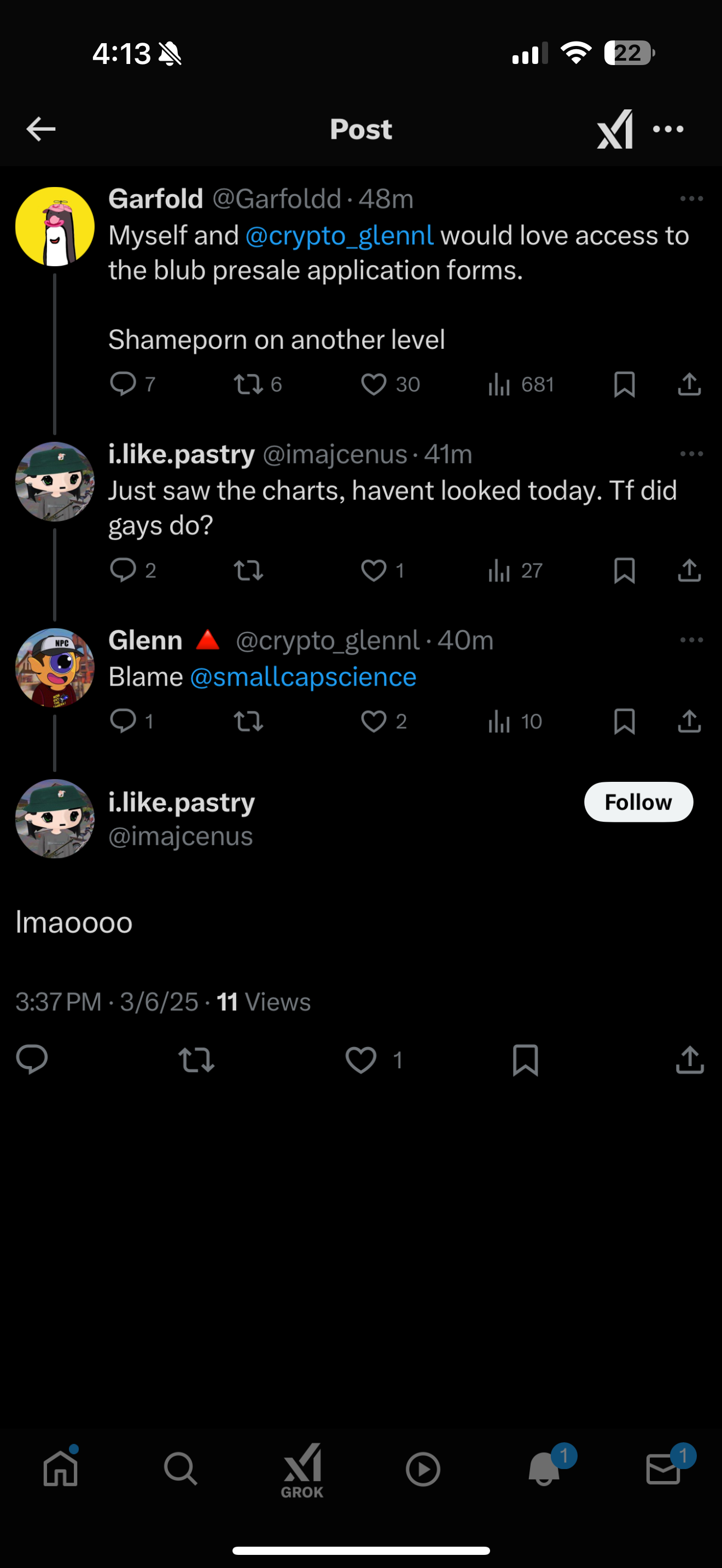Repost Garfold's post with 6 reposts
722x1568 pixels.
coord(248,385)
